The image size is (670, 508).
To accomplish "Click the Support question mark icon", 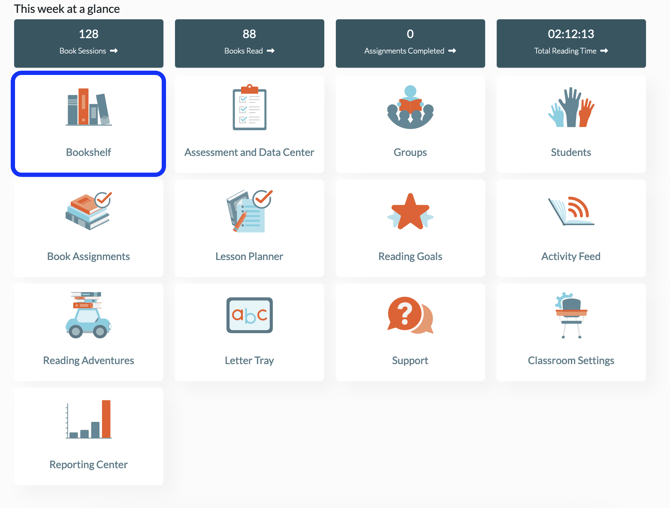I will coord(410,316).
